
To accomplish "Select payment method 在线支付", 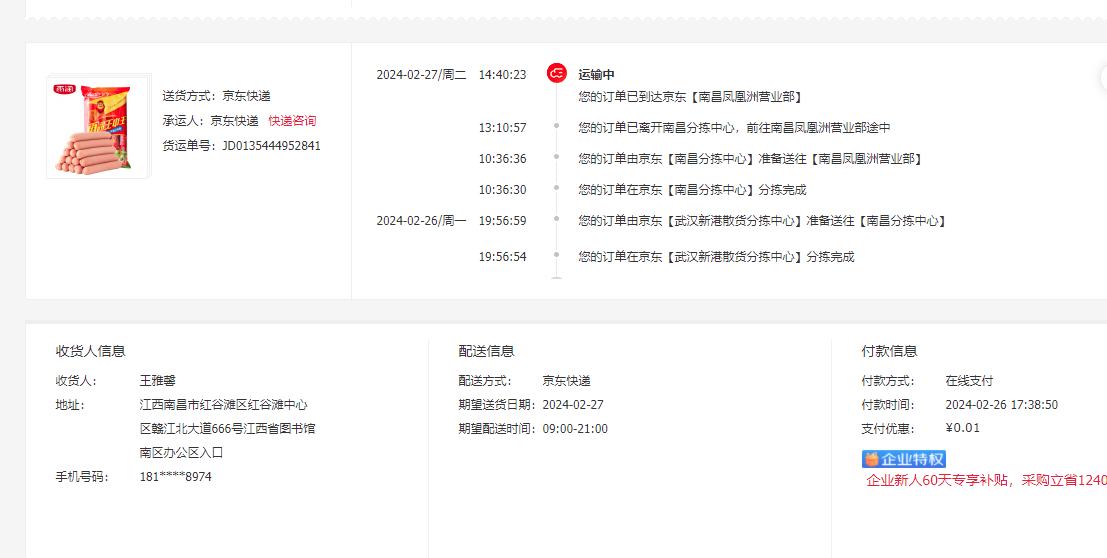I will point(969,381).
